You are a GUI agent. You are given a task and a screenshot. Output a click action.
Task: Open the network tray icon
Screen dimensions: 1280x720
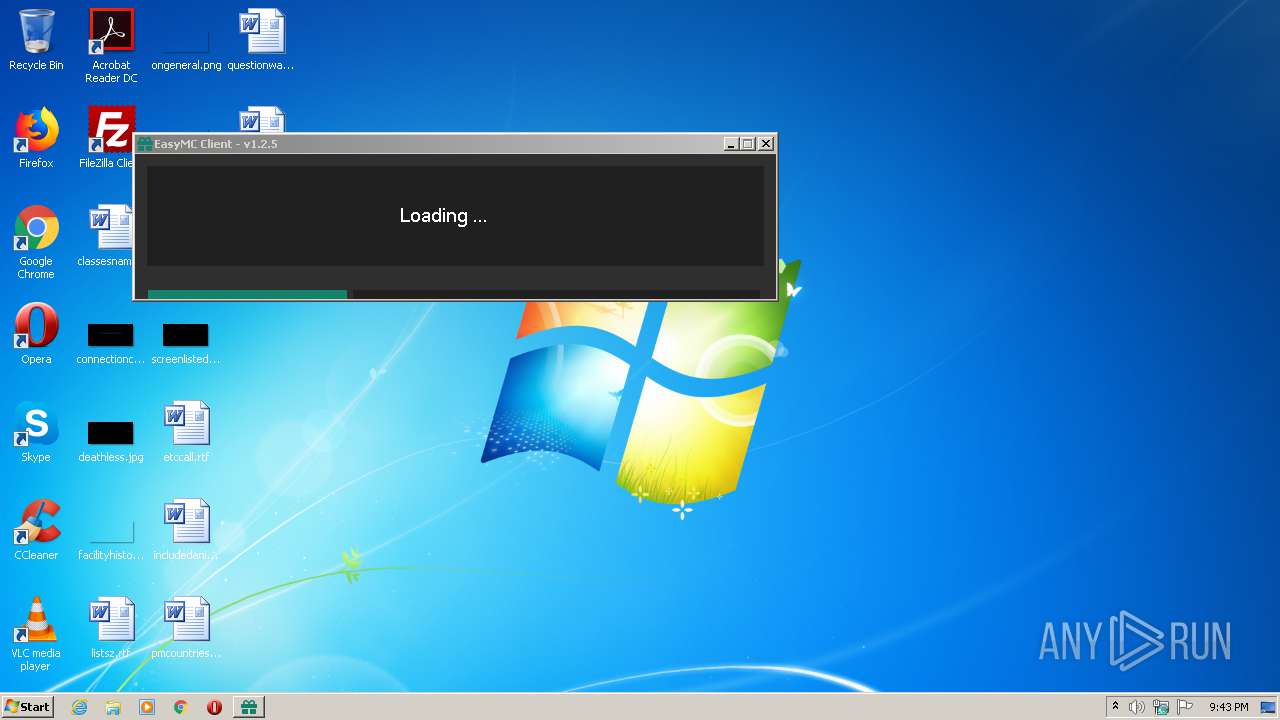click(1161, 707)
